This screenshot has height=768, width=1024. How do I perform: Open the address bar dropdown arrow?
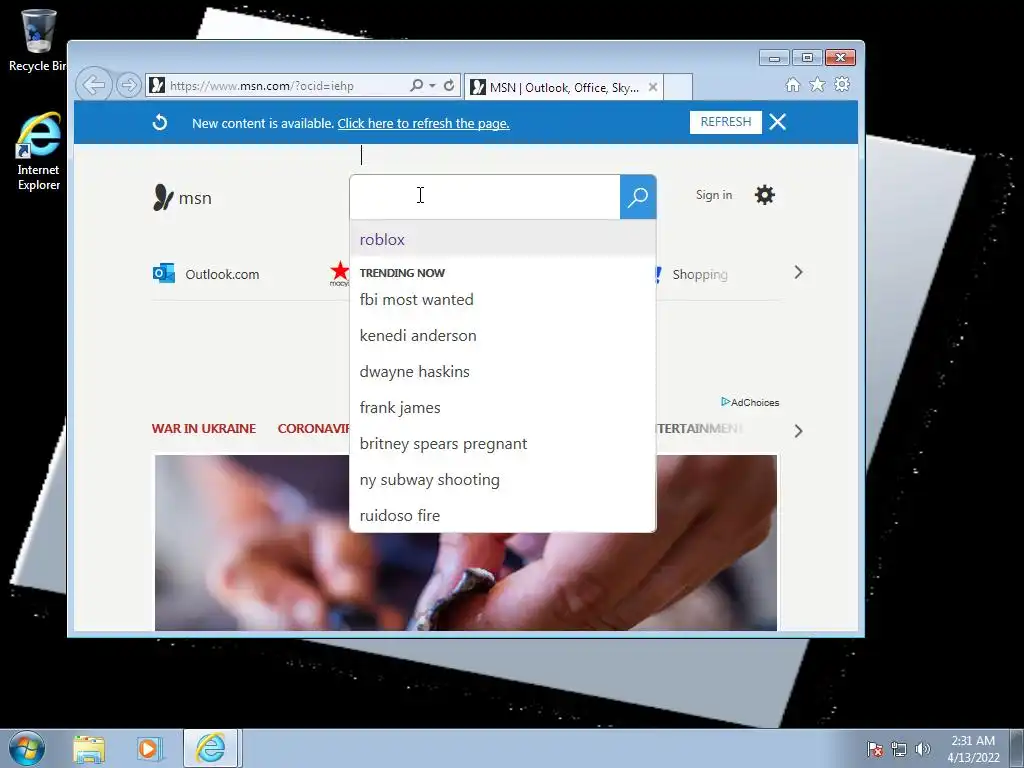432,86
